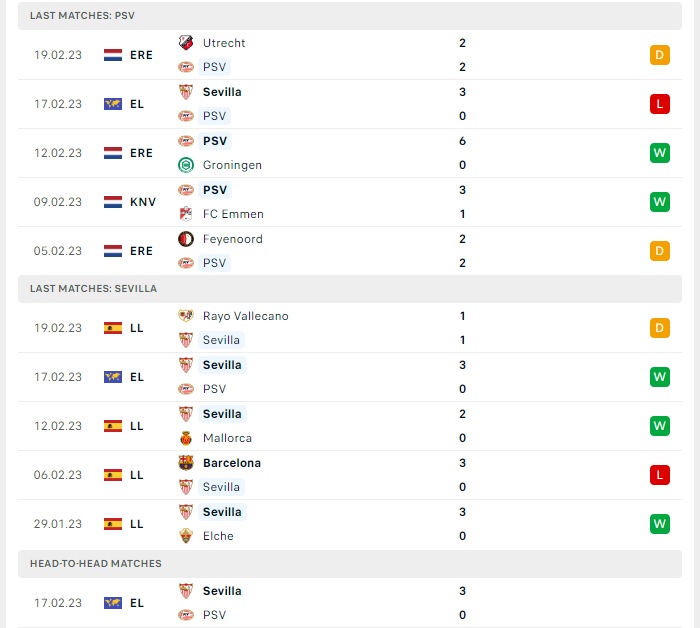Click the Feyenoord club crest icon
The height and width of the screenshot is (628, 700).
point(186,239)
